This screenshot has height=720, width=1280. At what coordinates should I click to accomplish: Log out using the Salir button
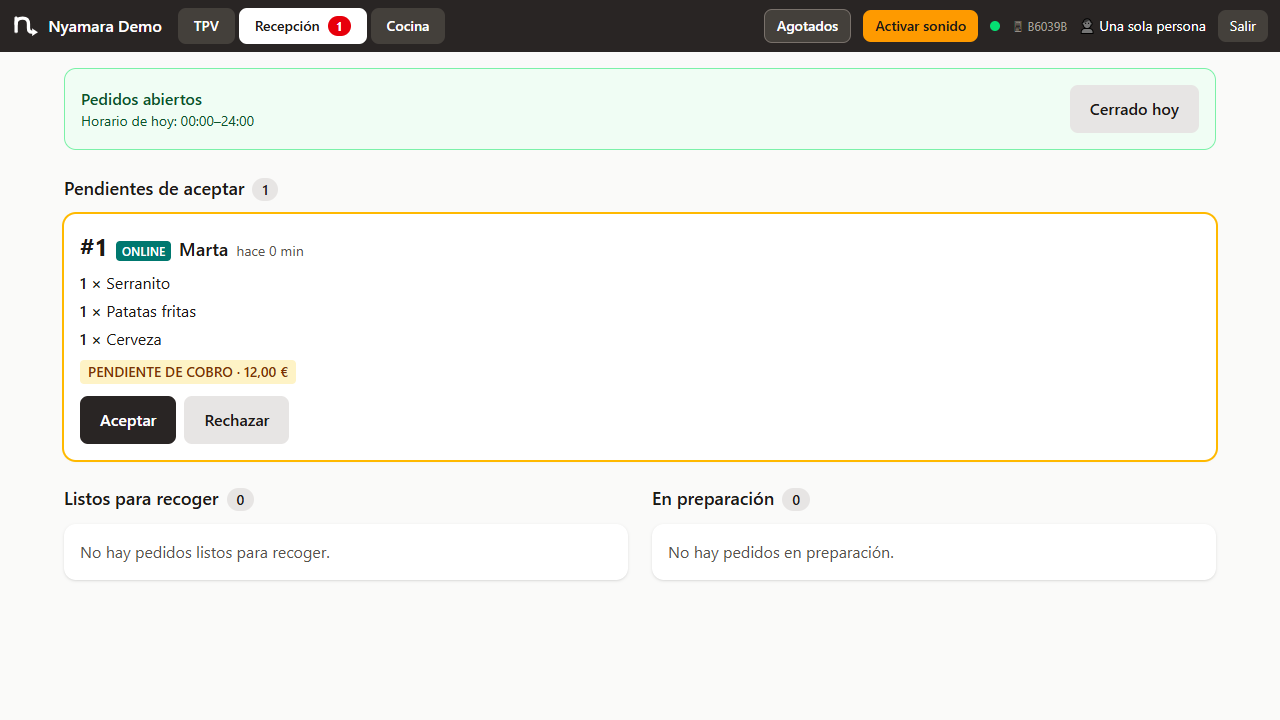point(1243,26)
